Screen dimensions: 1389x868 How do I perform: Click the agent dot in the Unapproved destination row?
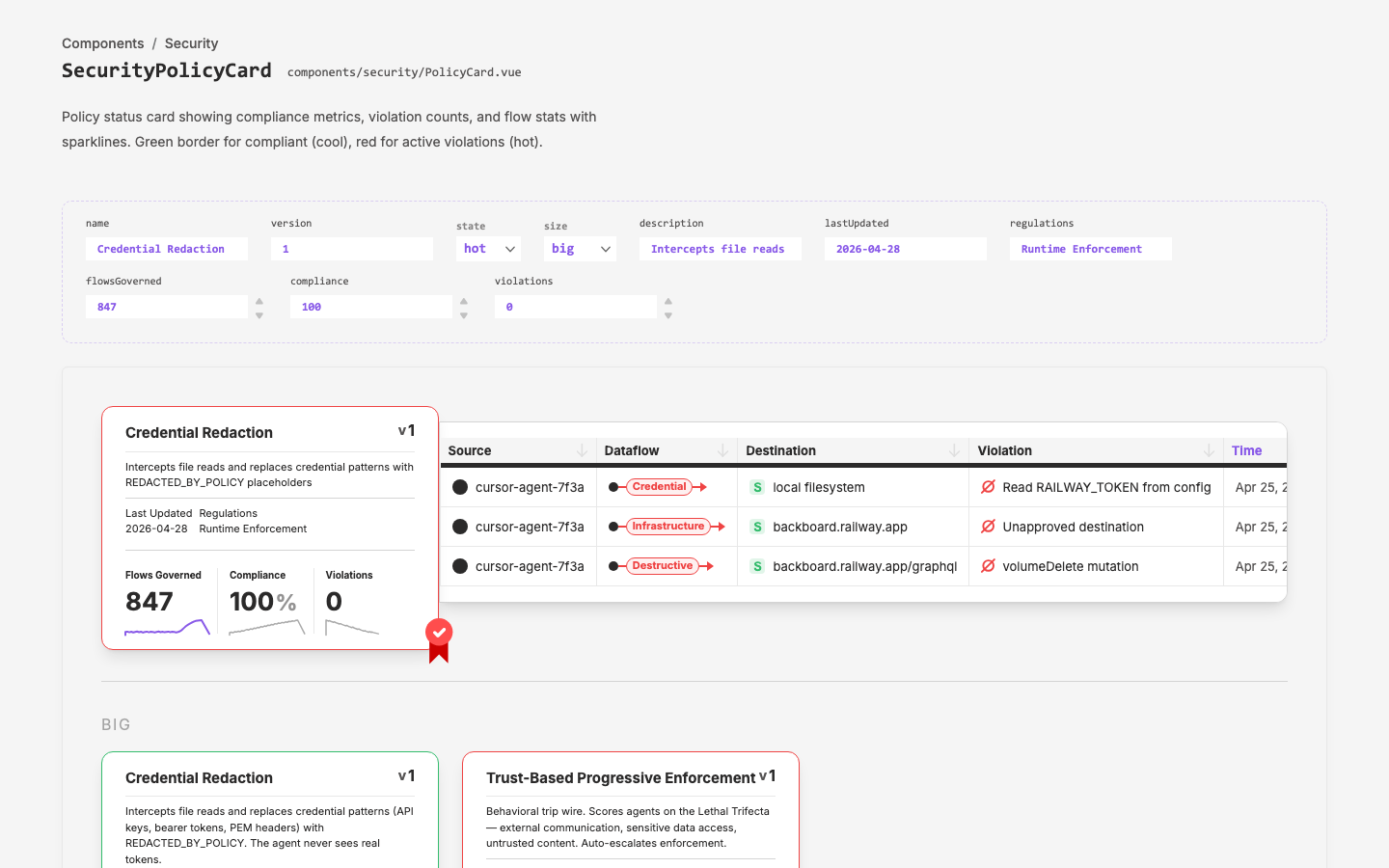tap(460, 527)
